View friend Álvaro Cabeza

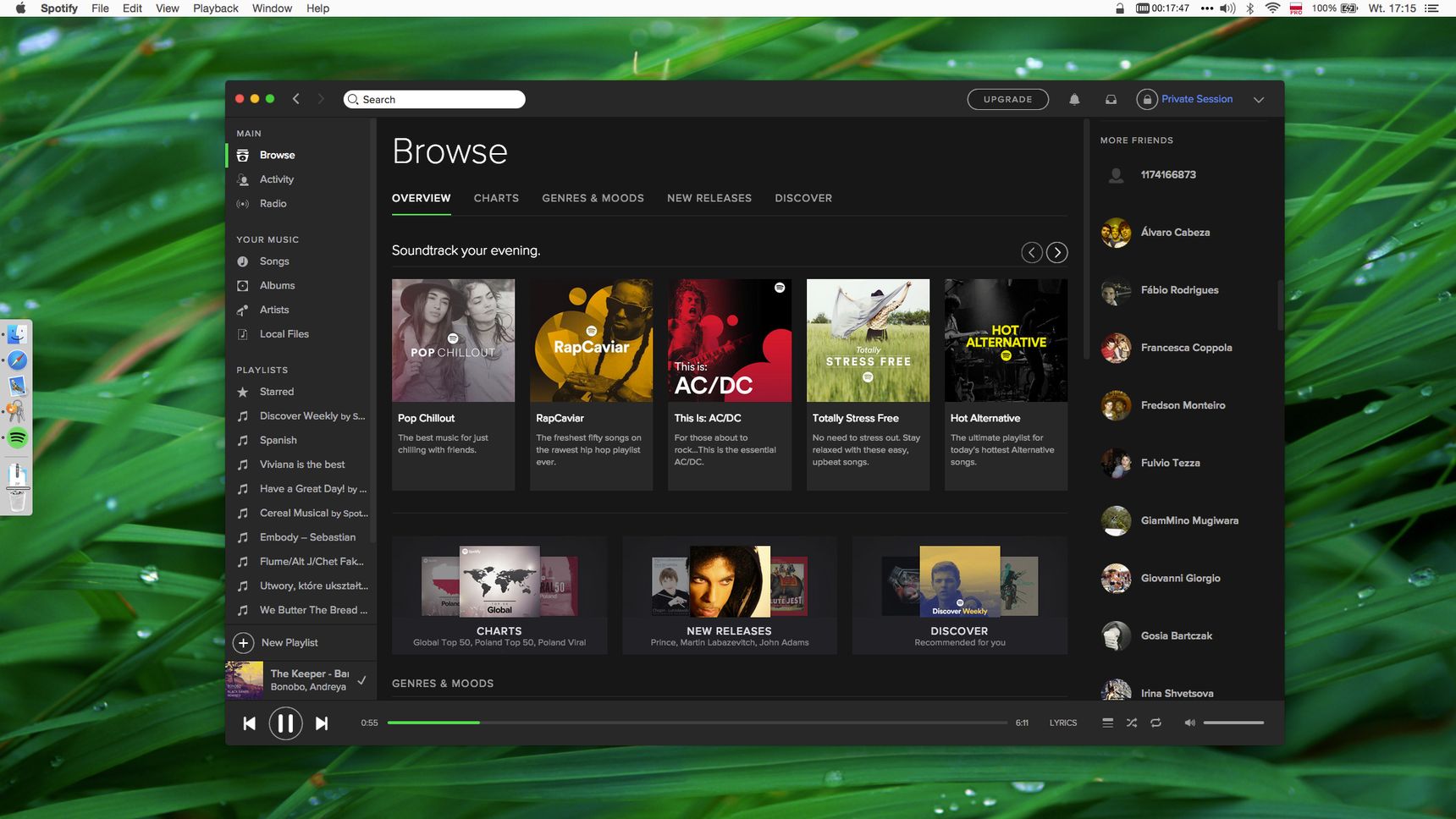pos(1175,233)
